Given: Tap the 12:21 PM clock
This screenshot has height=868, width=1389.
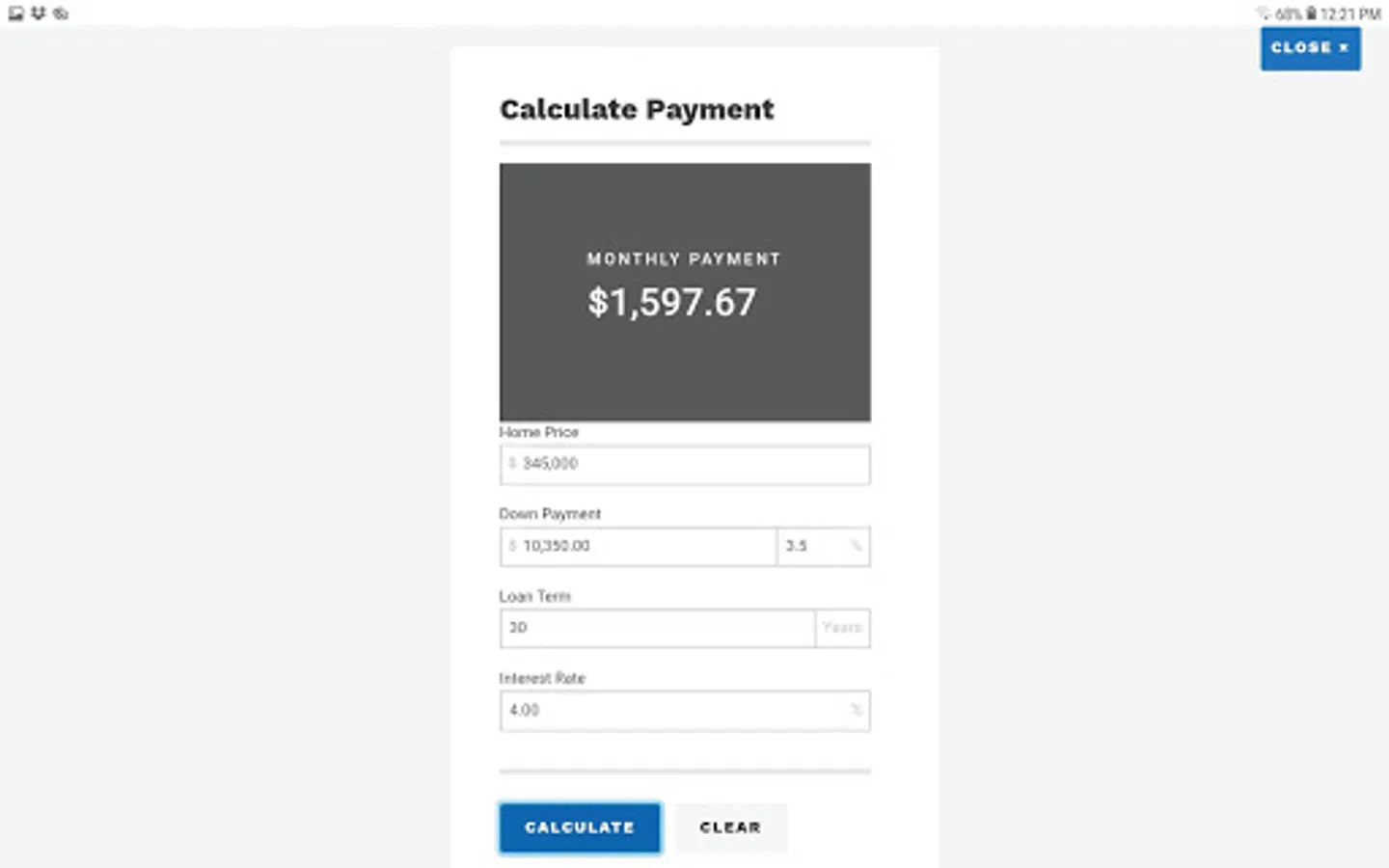Looking at the screenshot, I should pyautogui.click(x=1350, y=14).
